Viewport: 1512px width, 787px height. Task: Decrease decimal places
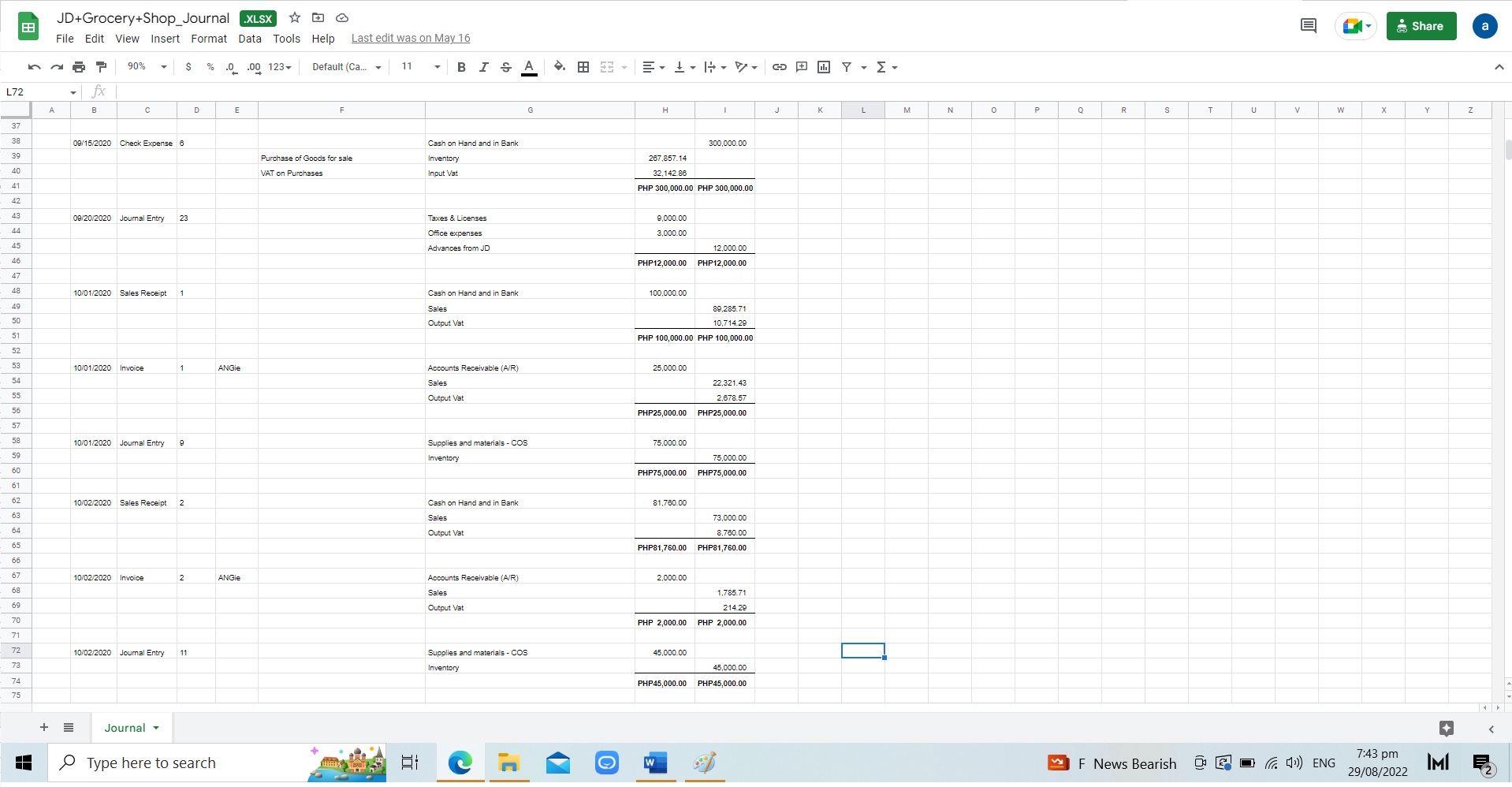click(231, 67)
